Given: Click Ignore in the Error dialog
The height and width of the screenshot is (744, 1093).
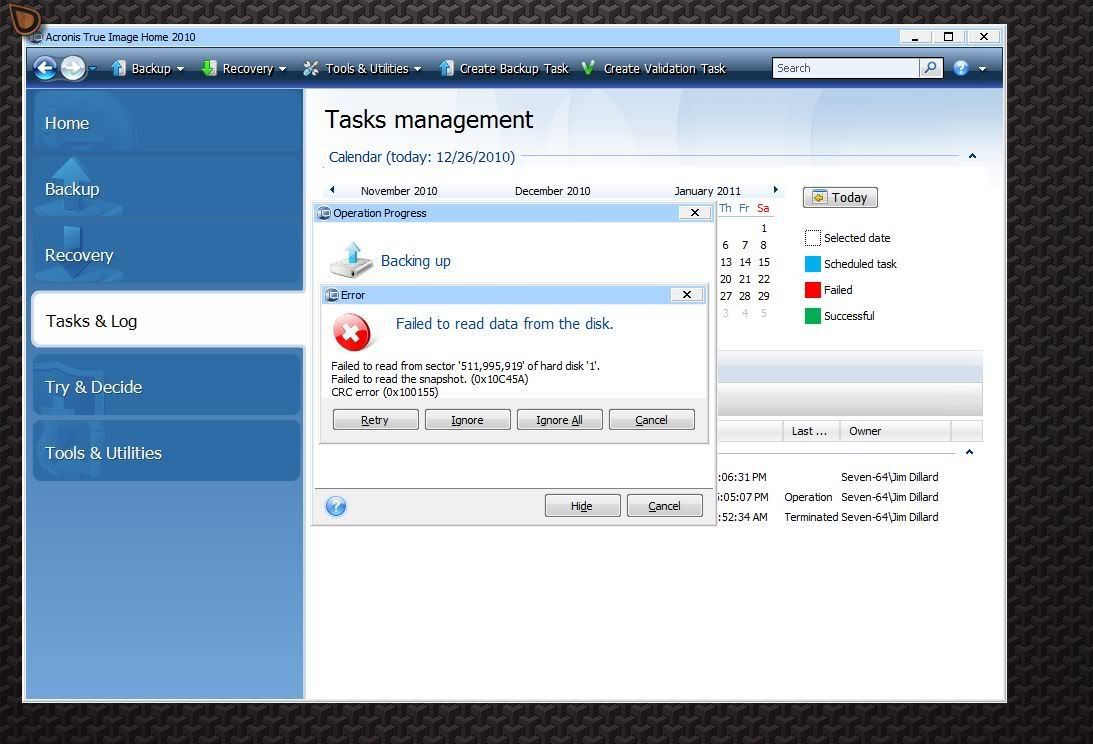Looking at the screenshot, I should (468, 420).
